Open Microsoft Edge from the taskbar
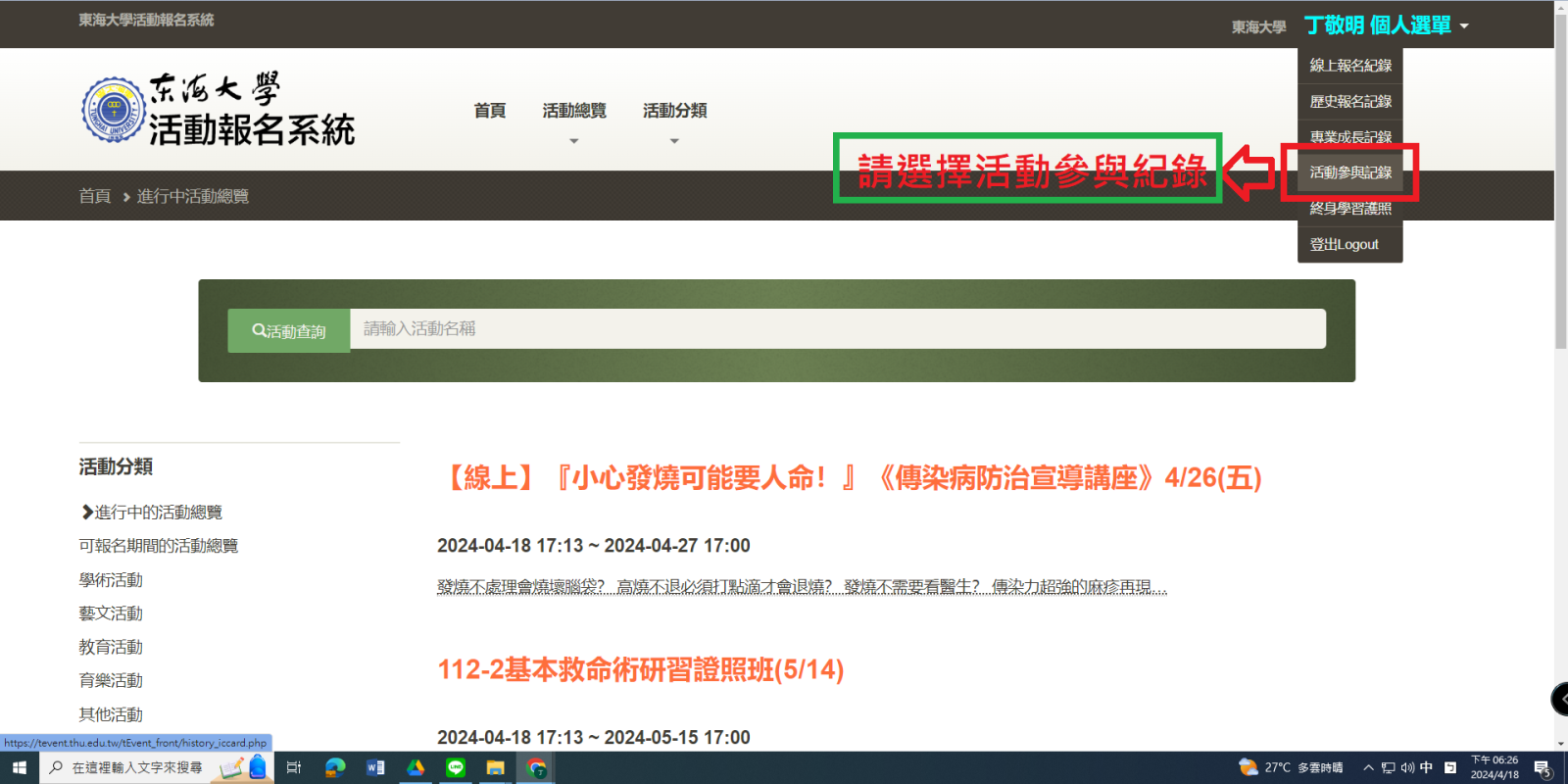1568x784 pixels. click(335, 768)
